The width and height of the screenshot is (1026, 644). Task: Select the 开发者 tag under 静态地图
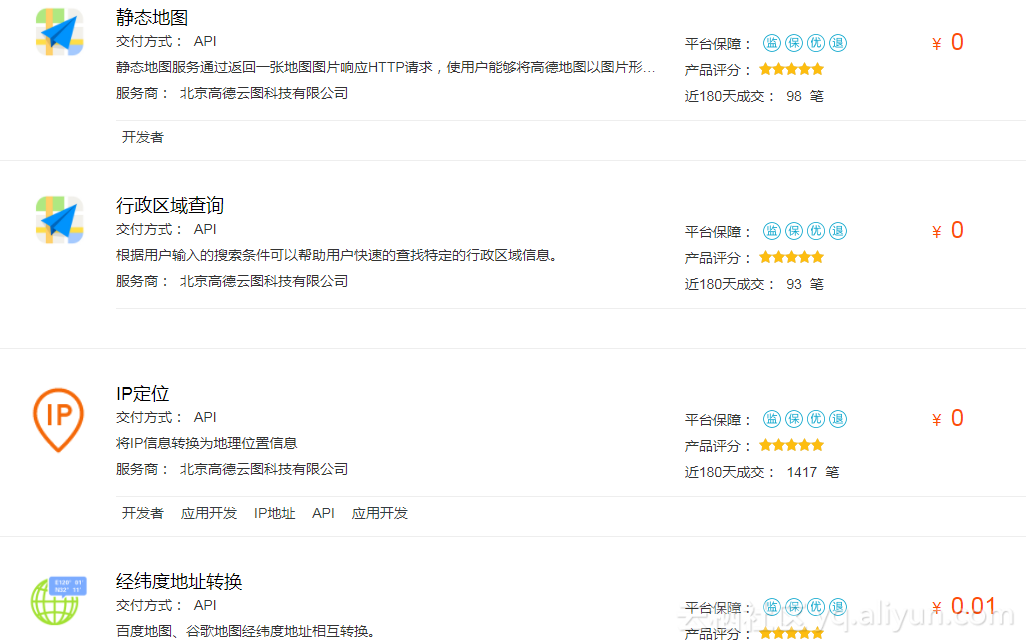[x=143, y=137]
